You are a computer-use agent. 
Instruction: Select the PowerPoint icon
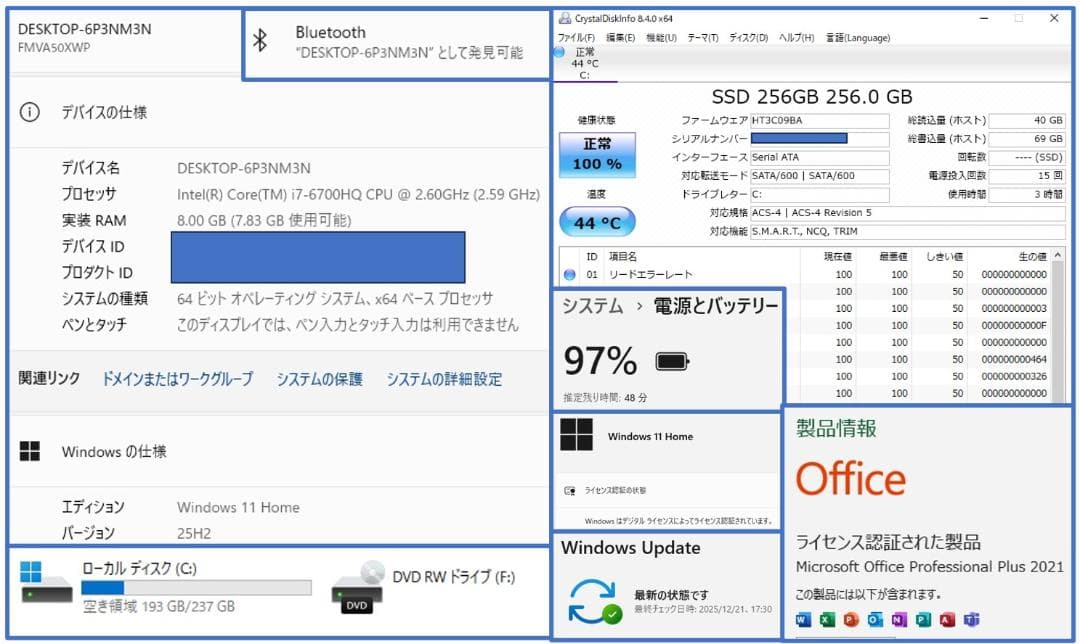[850, 619]
